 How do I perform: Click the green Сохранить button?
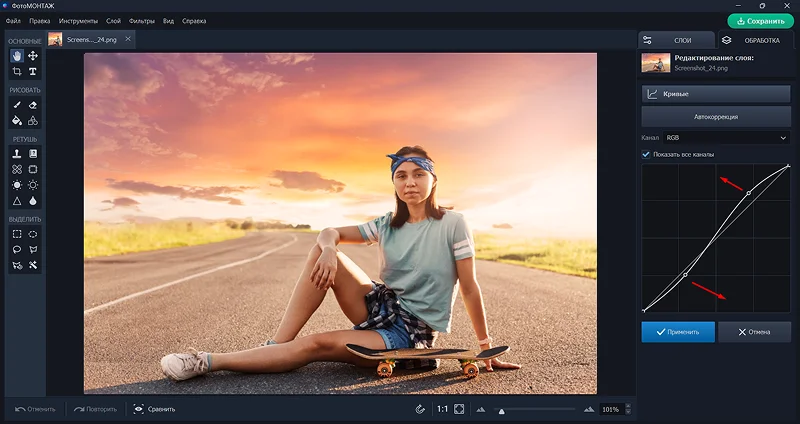pos(760,21)
